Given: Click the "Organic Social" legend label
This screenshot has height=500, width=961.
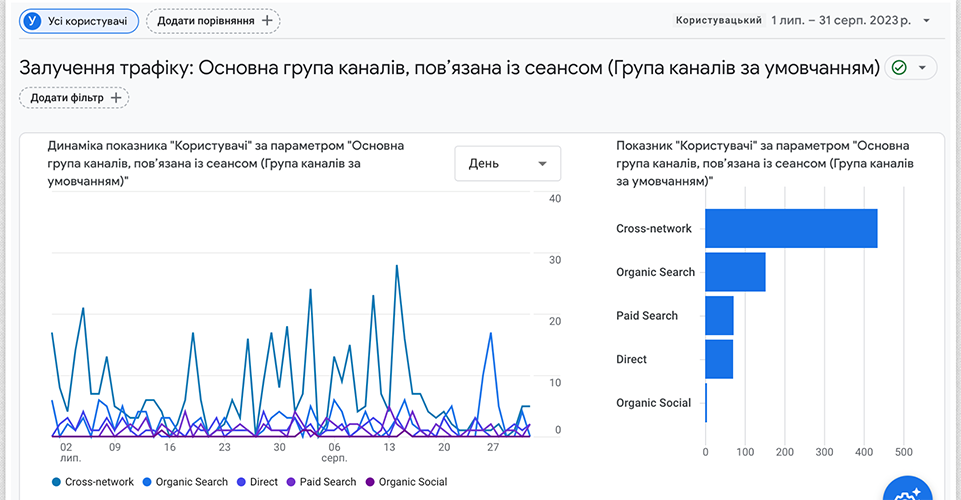Looking at the screenshot, I should pos(413,482).
